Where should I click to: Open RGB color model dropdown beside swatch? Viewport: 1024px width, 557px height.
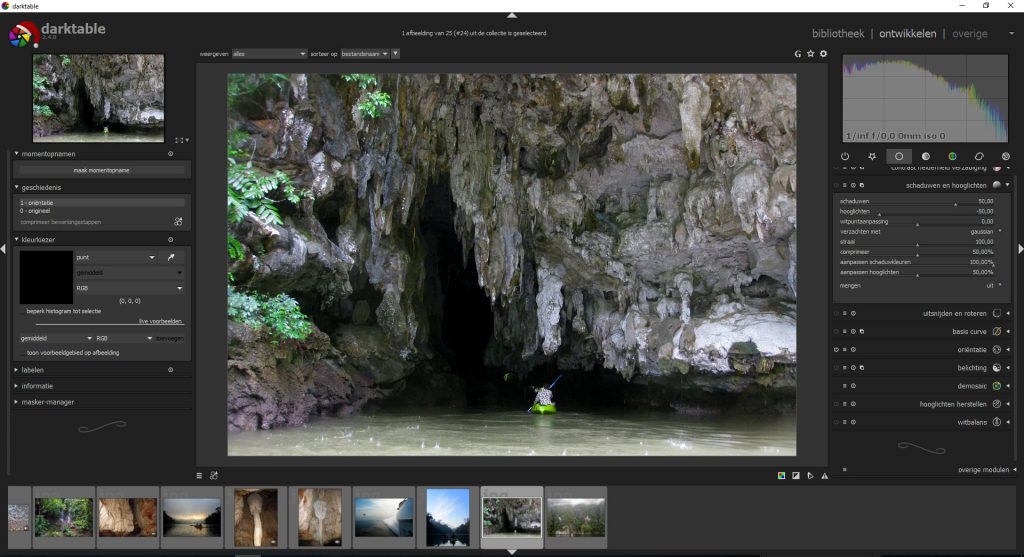[129, 288]
